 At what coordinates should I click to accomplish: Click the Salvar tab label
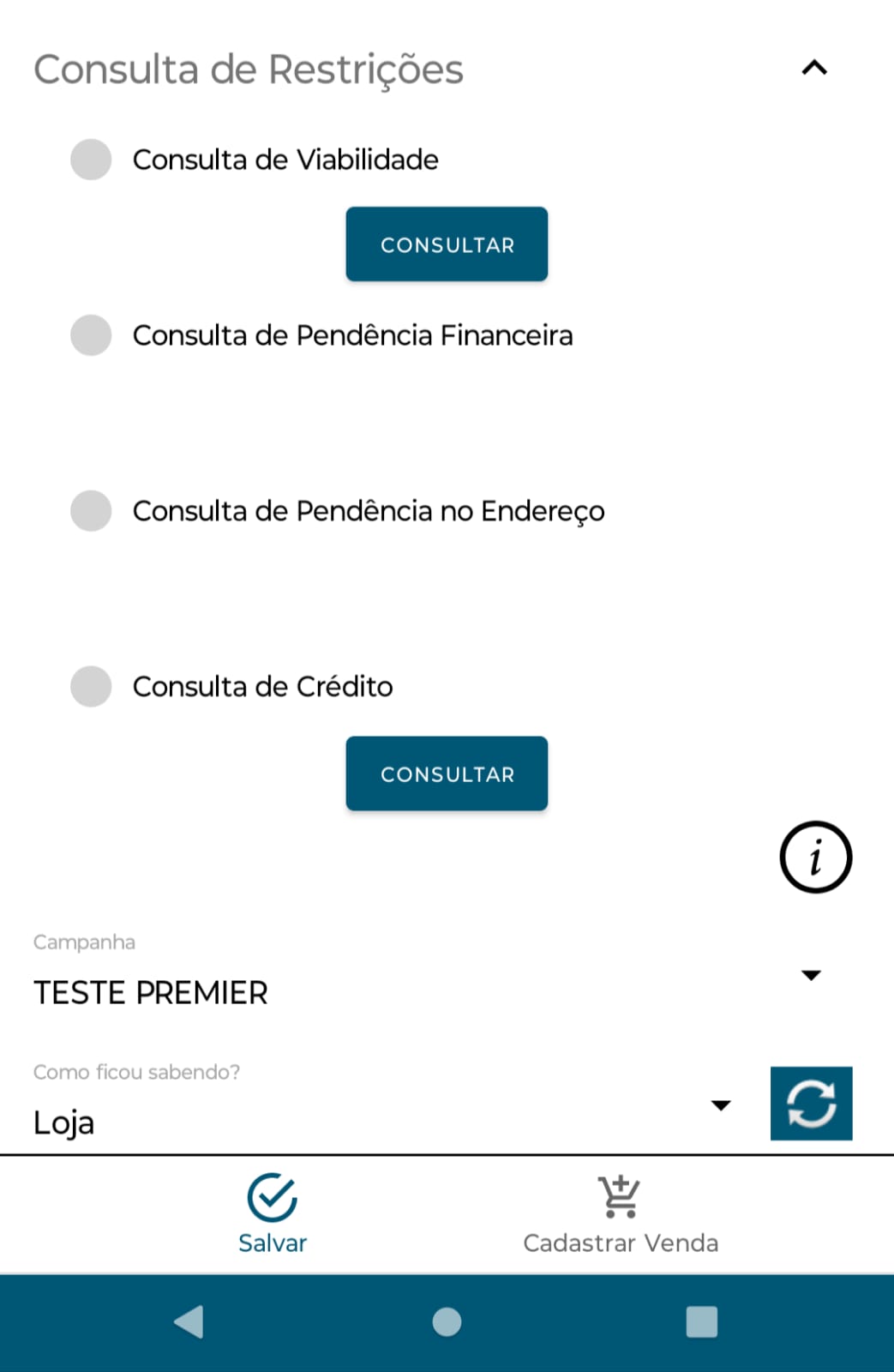click(x=272, y=1243)
